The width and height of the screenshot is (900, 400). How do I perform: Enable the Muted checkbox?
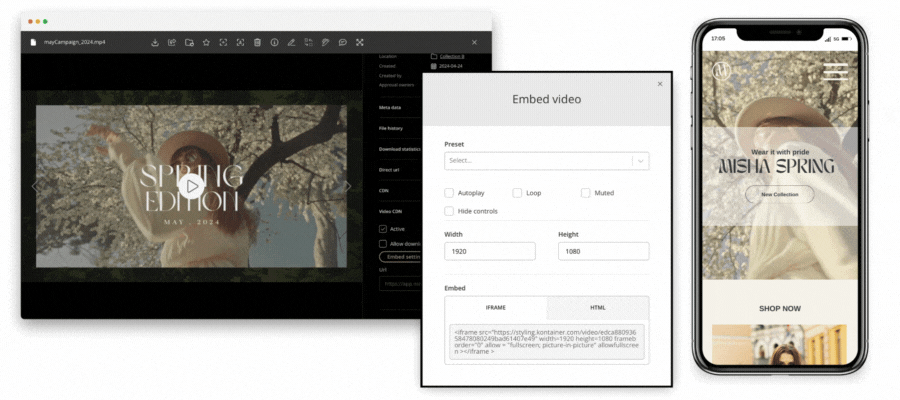pyautogui.click(x=585, y=193)
